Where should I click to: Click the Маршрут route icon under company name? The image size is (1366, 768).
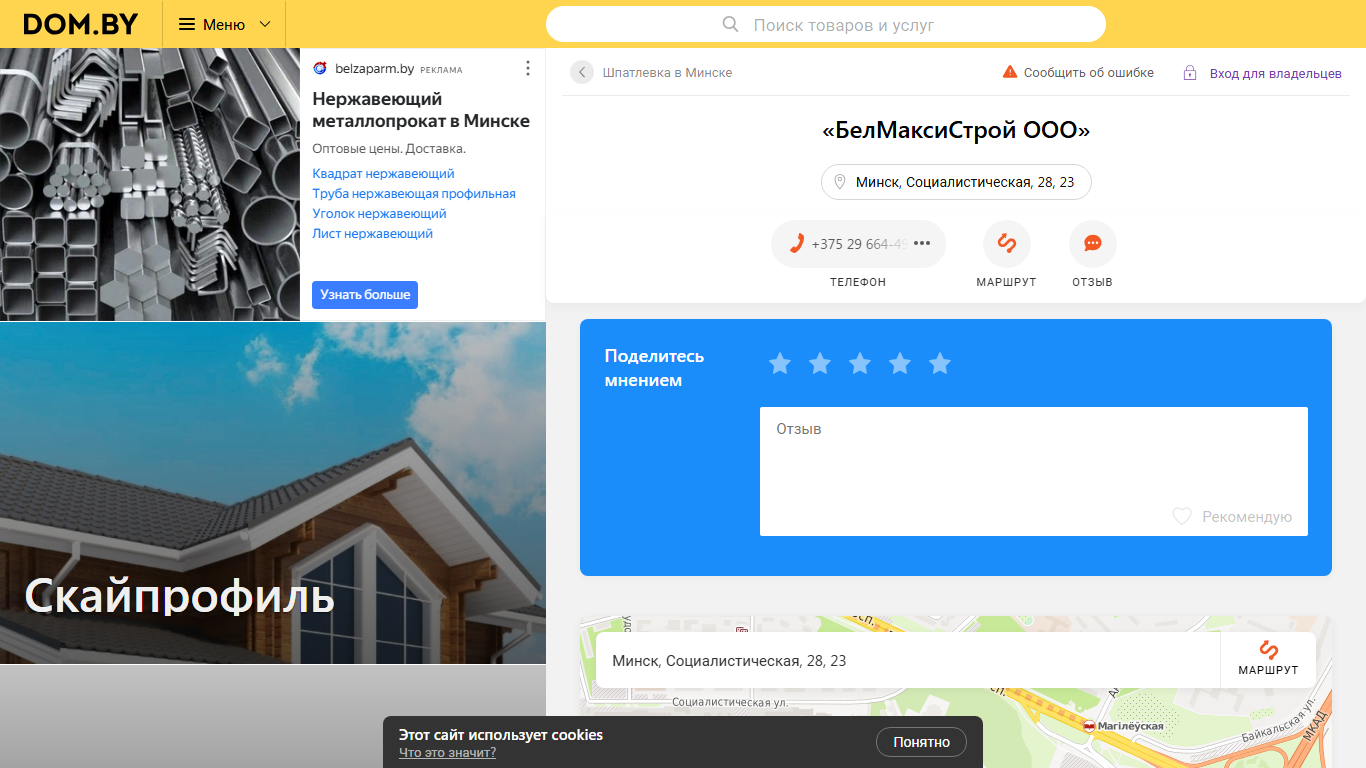coord(1006,244)
